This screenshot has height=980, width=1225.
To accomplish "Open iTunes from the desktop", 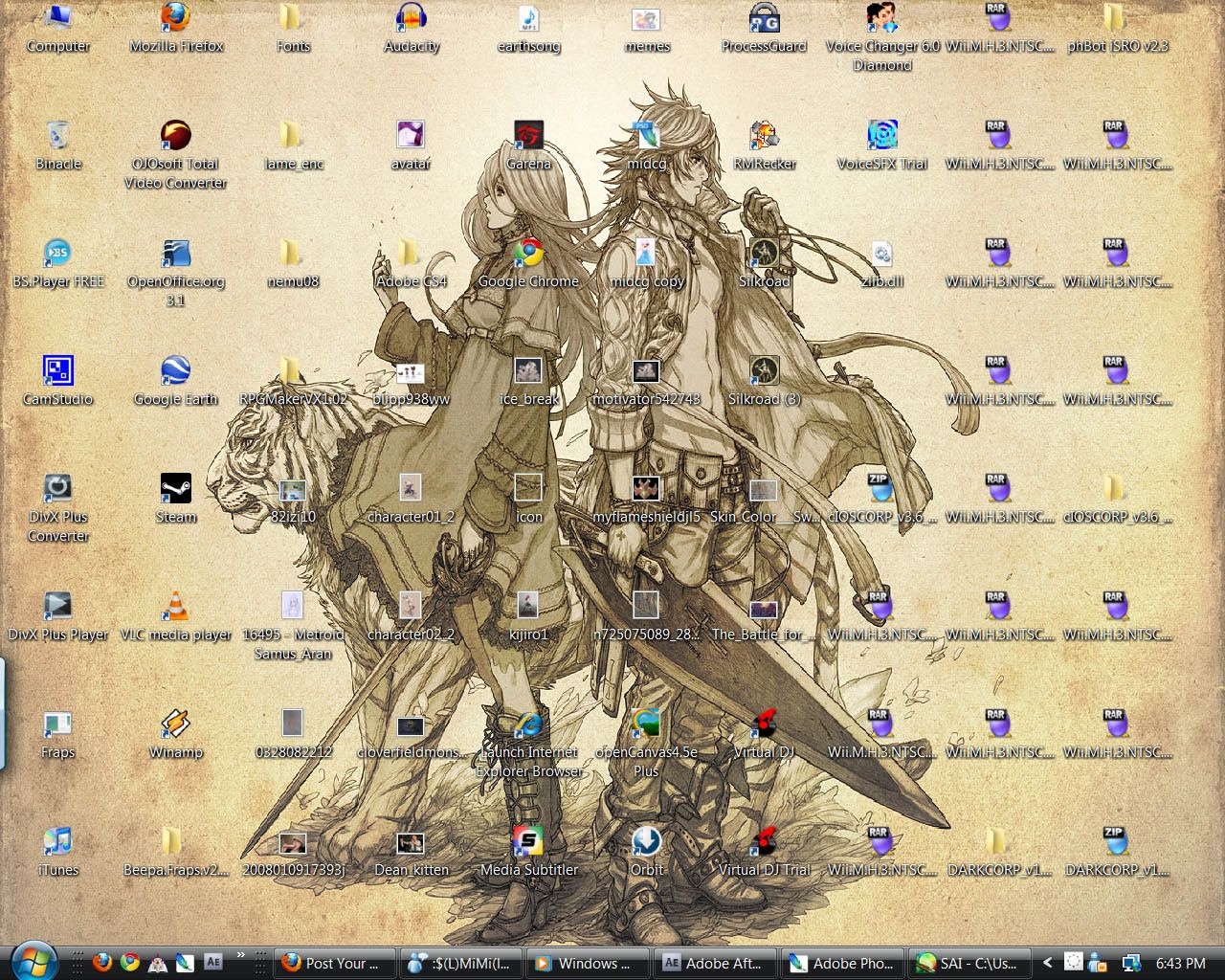I will tap(58, 852).
